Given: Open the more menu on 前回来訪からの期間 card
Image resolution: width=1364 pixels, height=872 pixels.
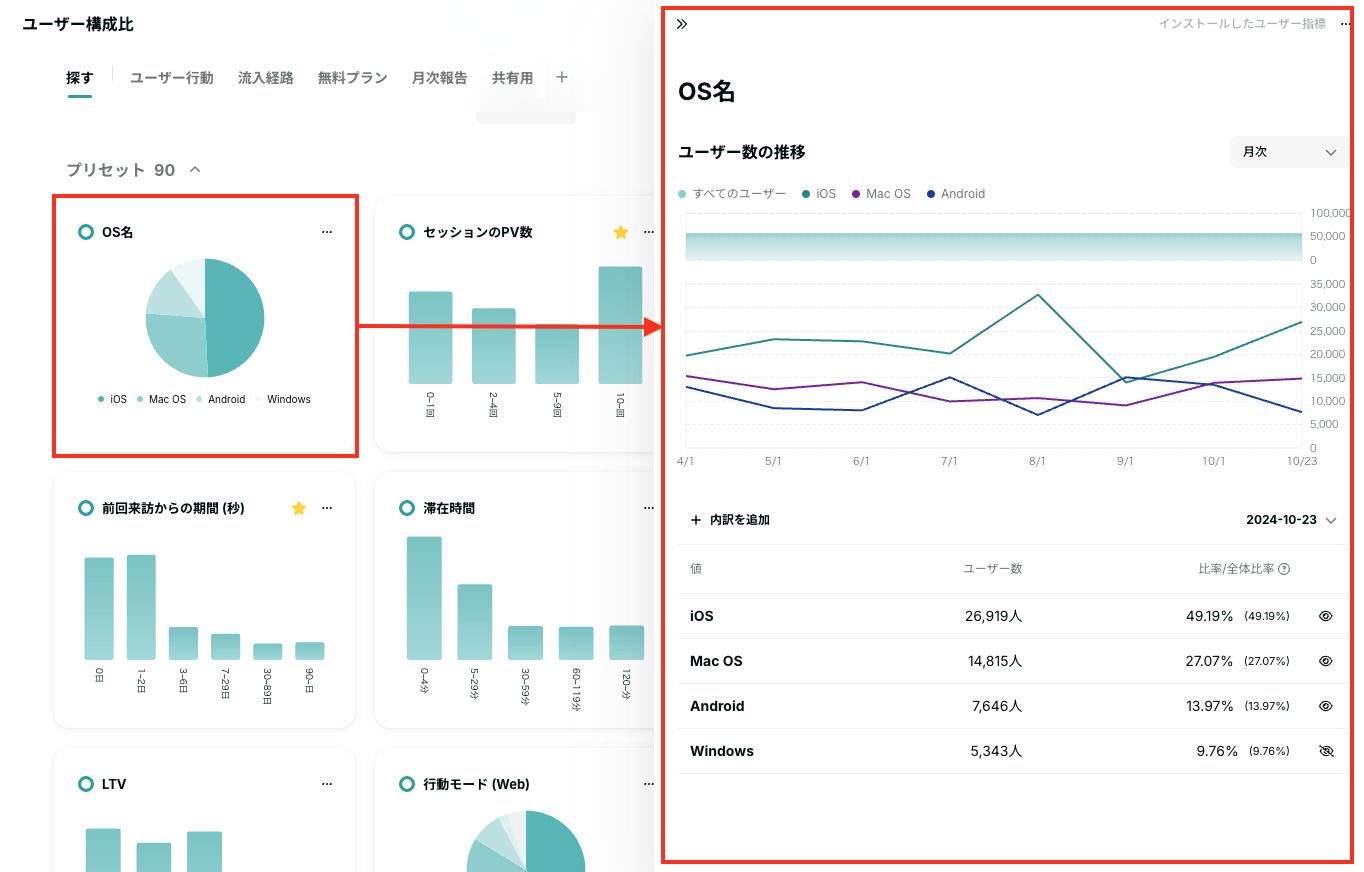Looking at the screenshot, I should [327, 508].
